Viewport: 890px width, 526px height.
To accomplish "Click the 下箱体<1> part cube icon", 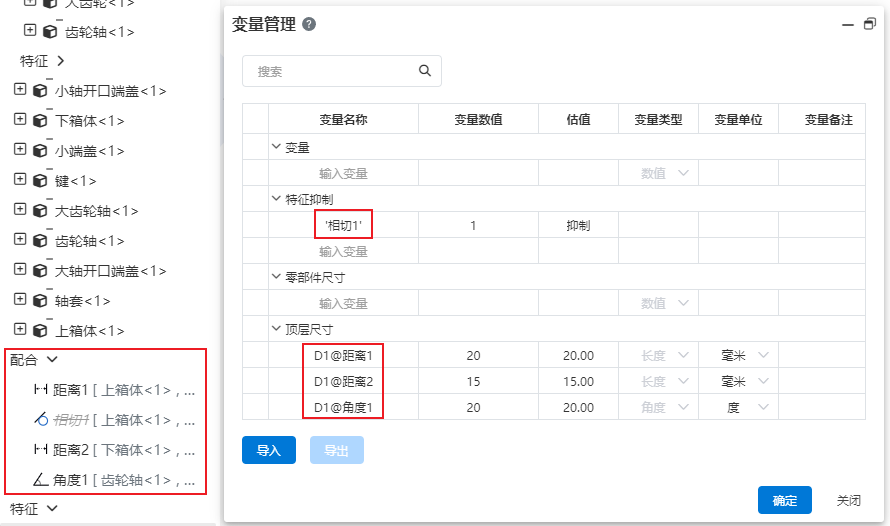I will [40, 121].
